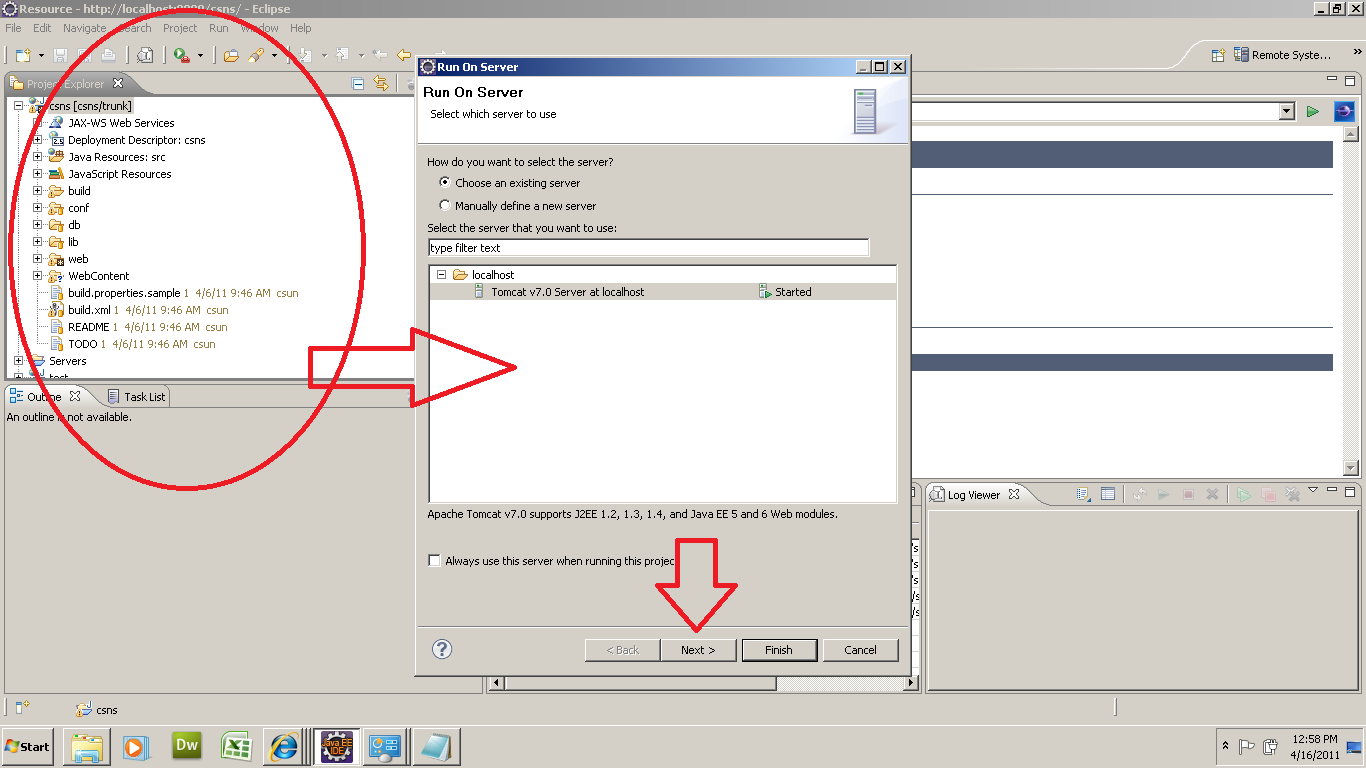Click the type filter text field

tap(648, 248)
